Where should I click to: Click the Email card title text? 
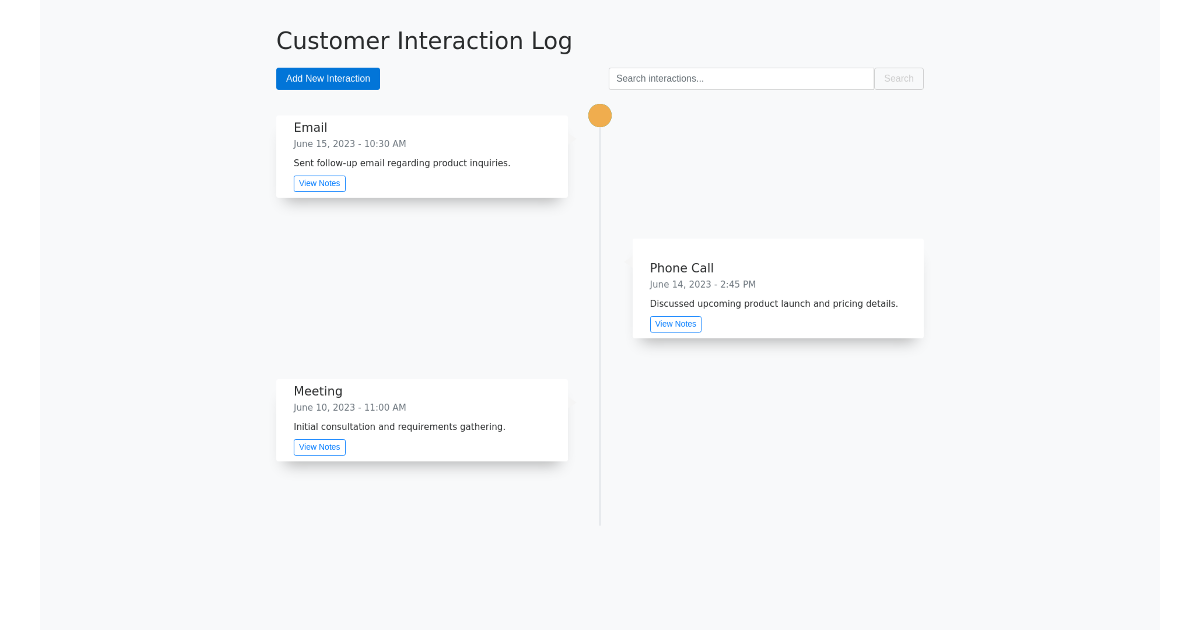pyautogui.click(x=310, y=127)
